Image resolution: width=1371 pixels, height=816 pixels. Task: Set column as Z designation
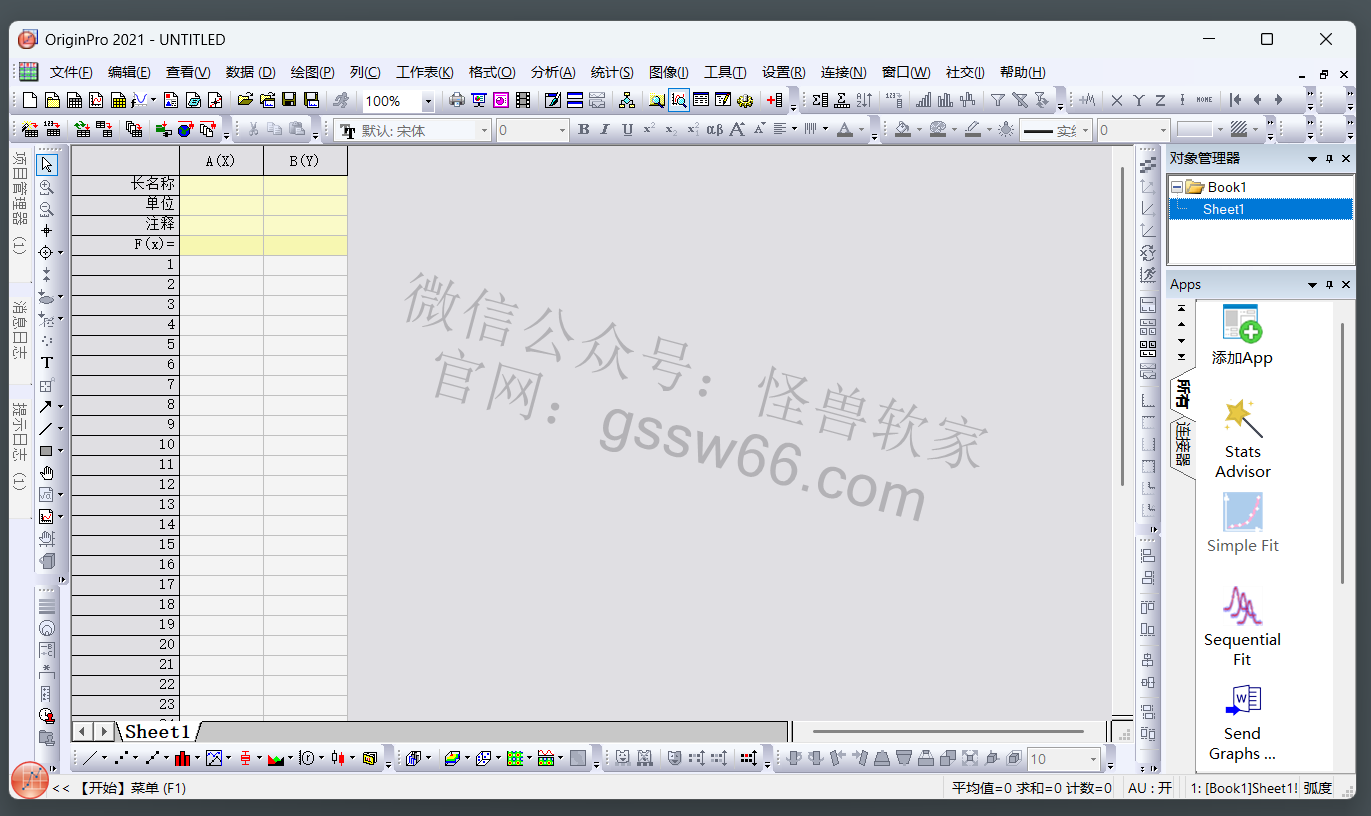pos(1160,100)
